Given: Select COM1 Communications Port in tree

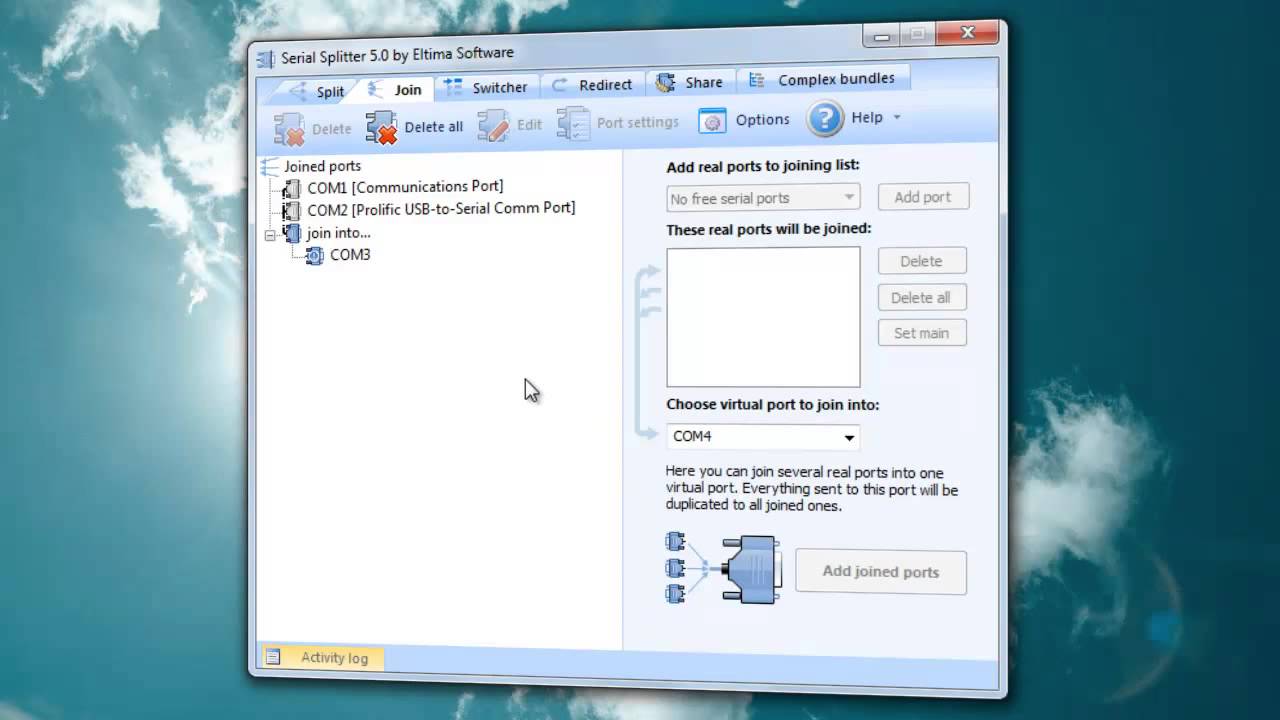Looking at the screenshot, I should (x=405, y=187).
